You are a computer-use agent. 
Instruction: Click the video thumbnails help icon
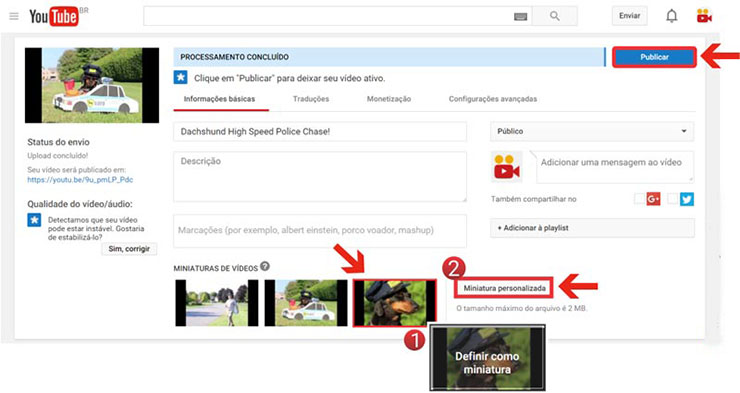pos(265,266)
